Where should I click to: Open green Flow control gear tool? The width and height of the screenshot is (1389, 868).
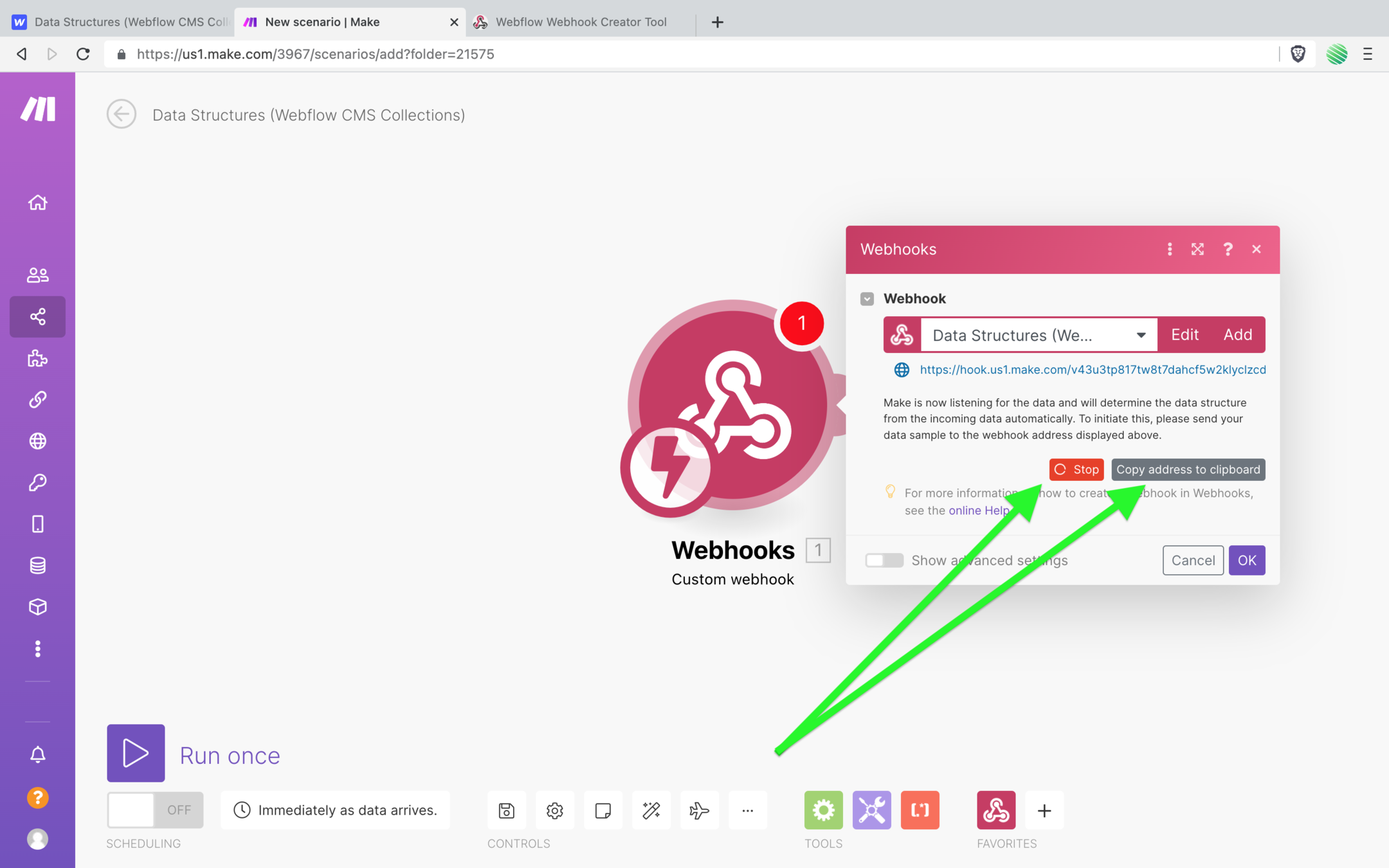tap(824, 810)
